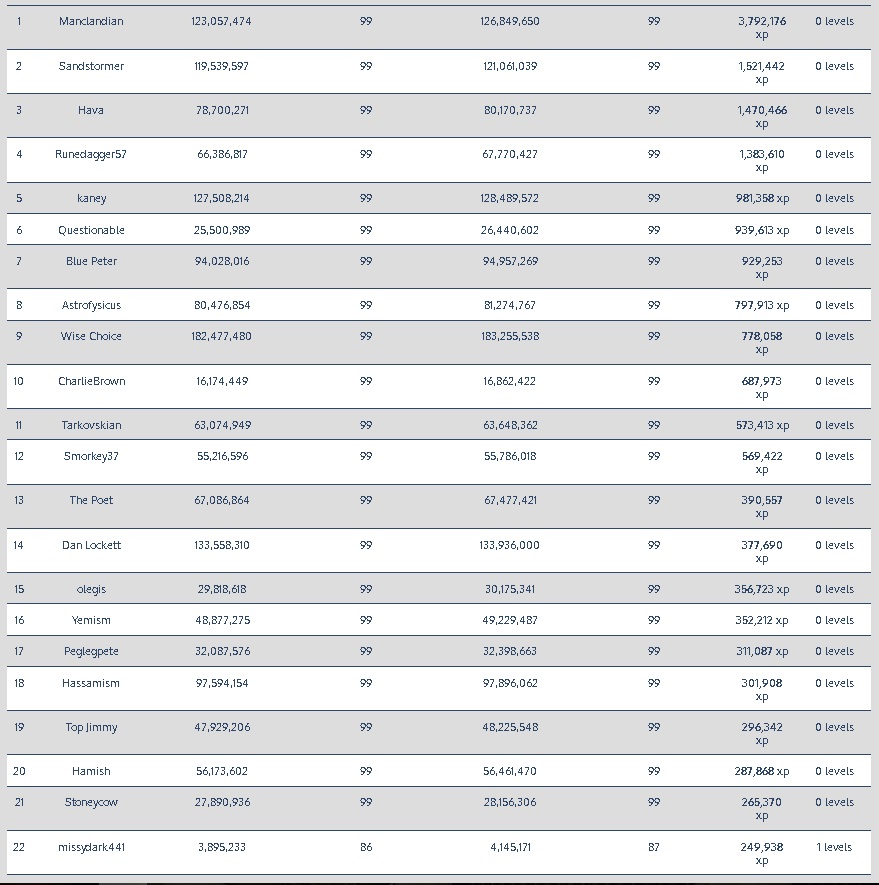Screen dimensions: 879x885
Task: Click the Questionable player name
Action: tap(91, 230)
